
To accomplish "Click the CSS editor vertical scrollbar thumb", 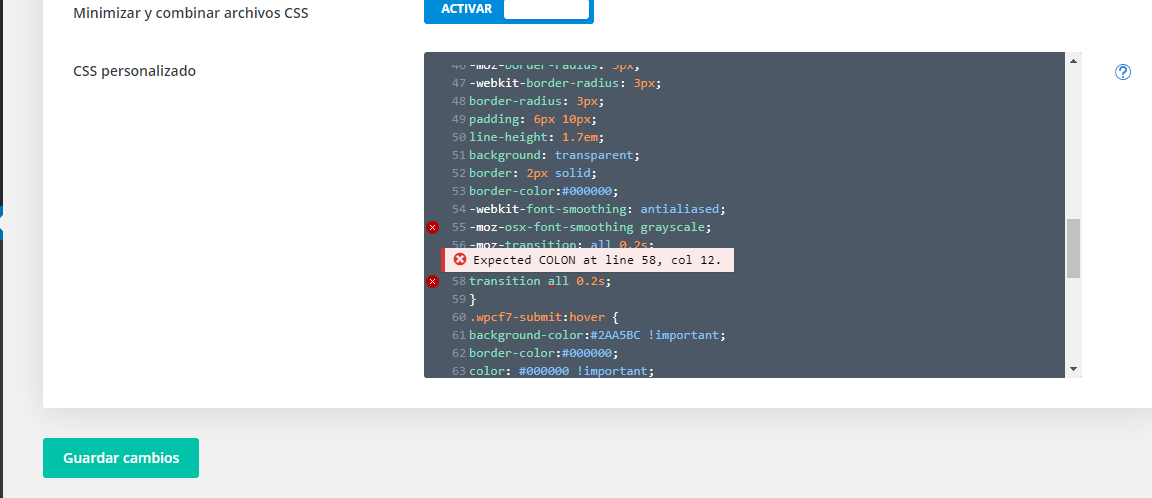I will (1073, 248).
